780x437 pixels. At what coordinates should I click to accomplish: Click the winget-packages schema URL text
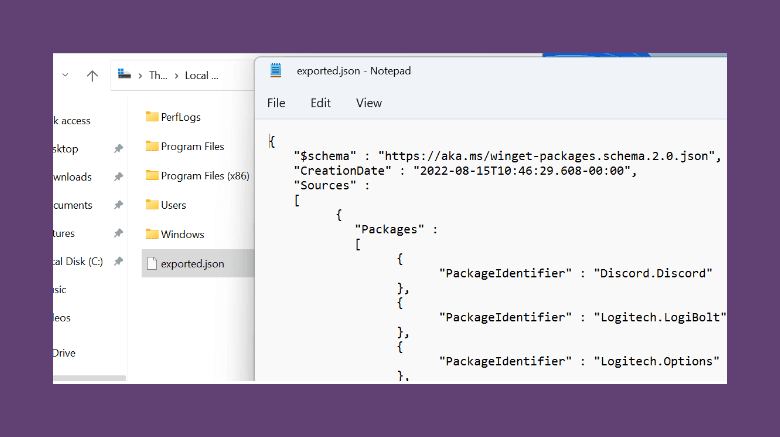(x=546, y=156)
